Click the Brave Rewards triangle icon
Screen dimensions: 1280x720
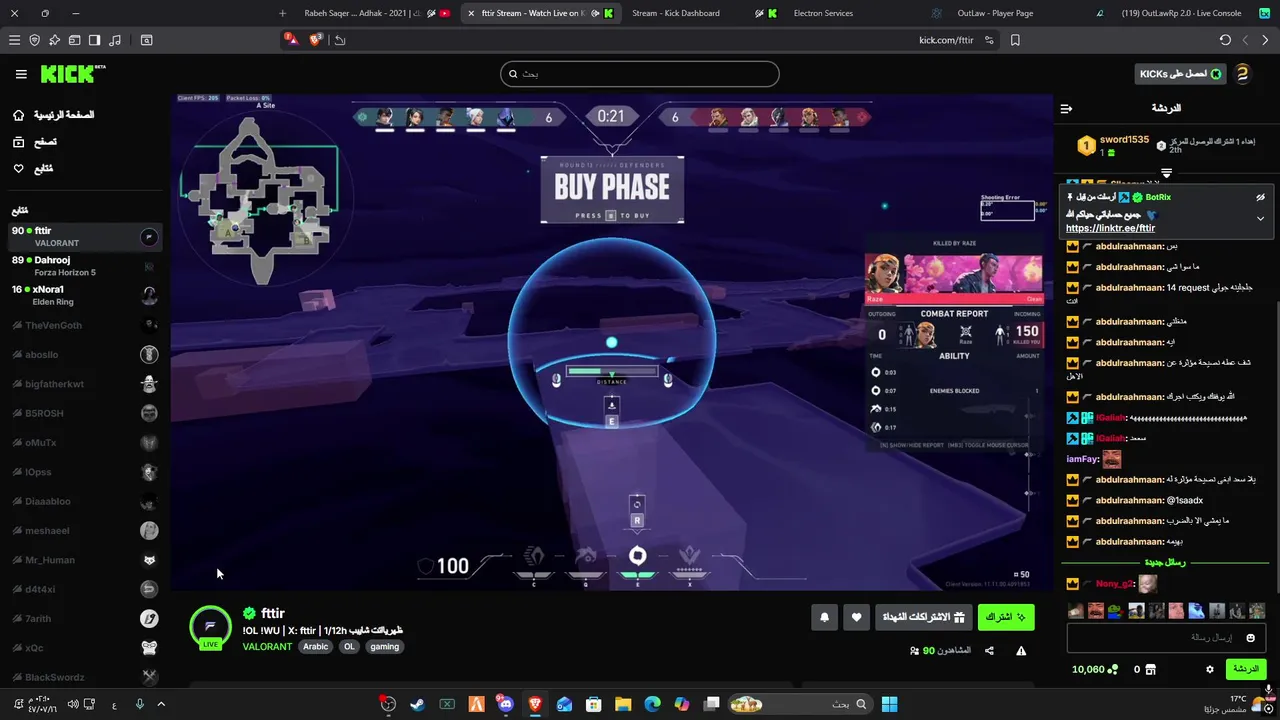[x=290, y=39]
